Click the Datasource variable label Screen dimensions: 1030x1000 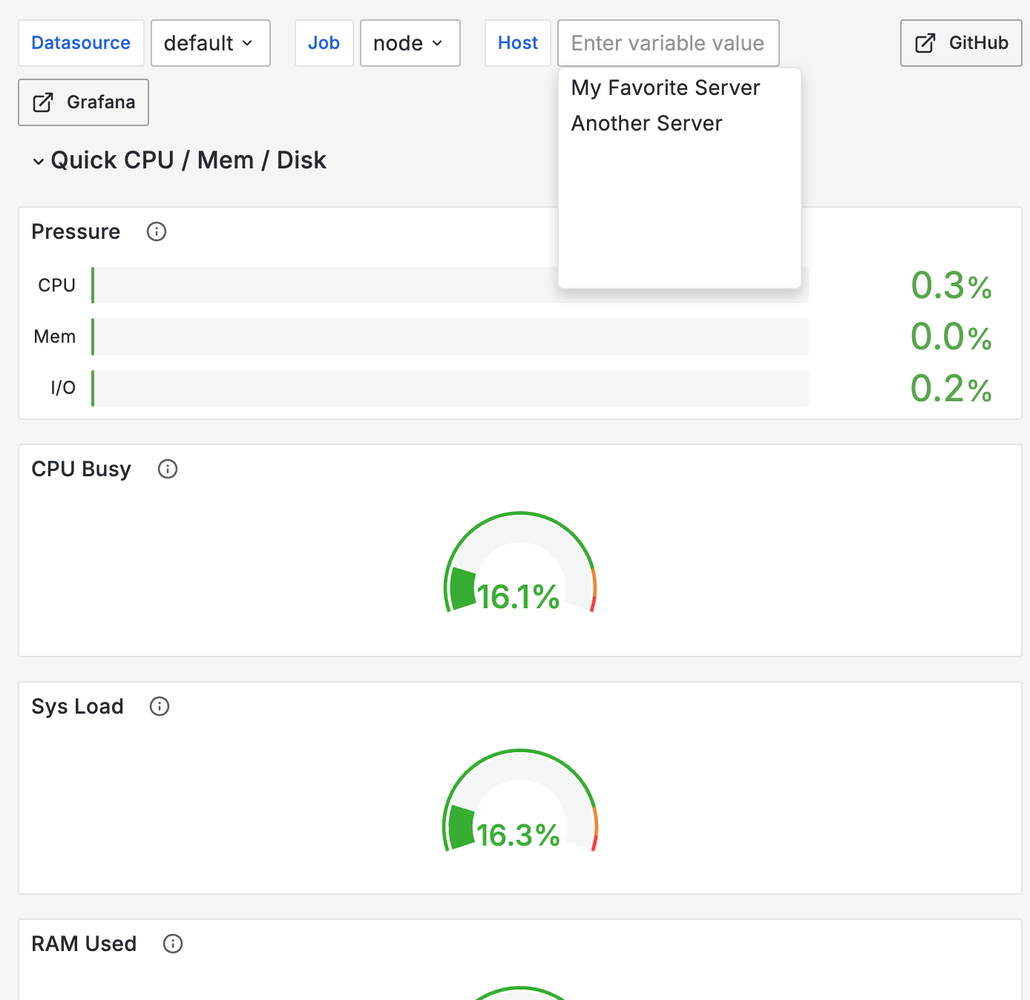pyautogui.click(x=81, y=43)
